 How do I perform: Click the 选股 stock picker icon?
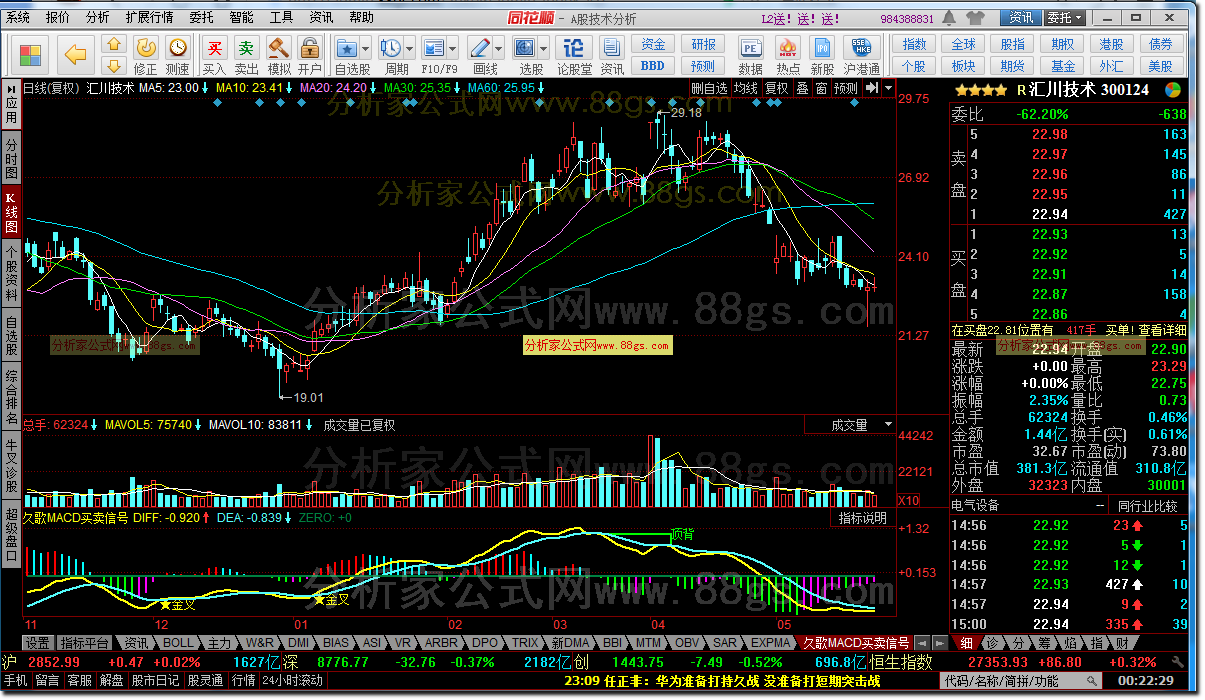pyautogui.click(x=525, y=48)
